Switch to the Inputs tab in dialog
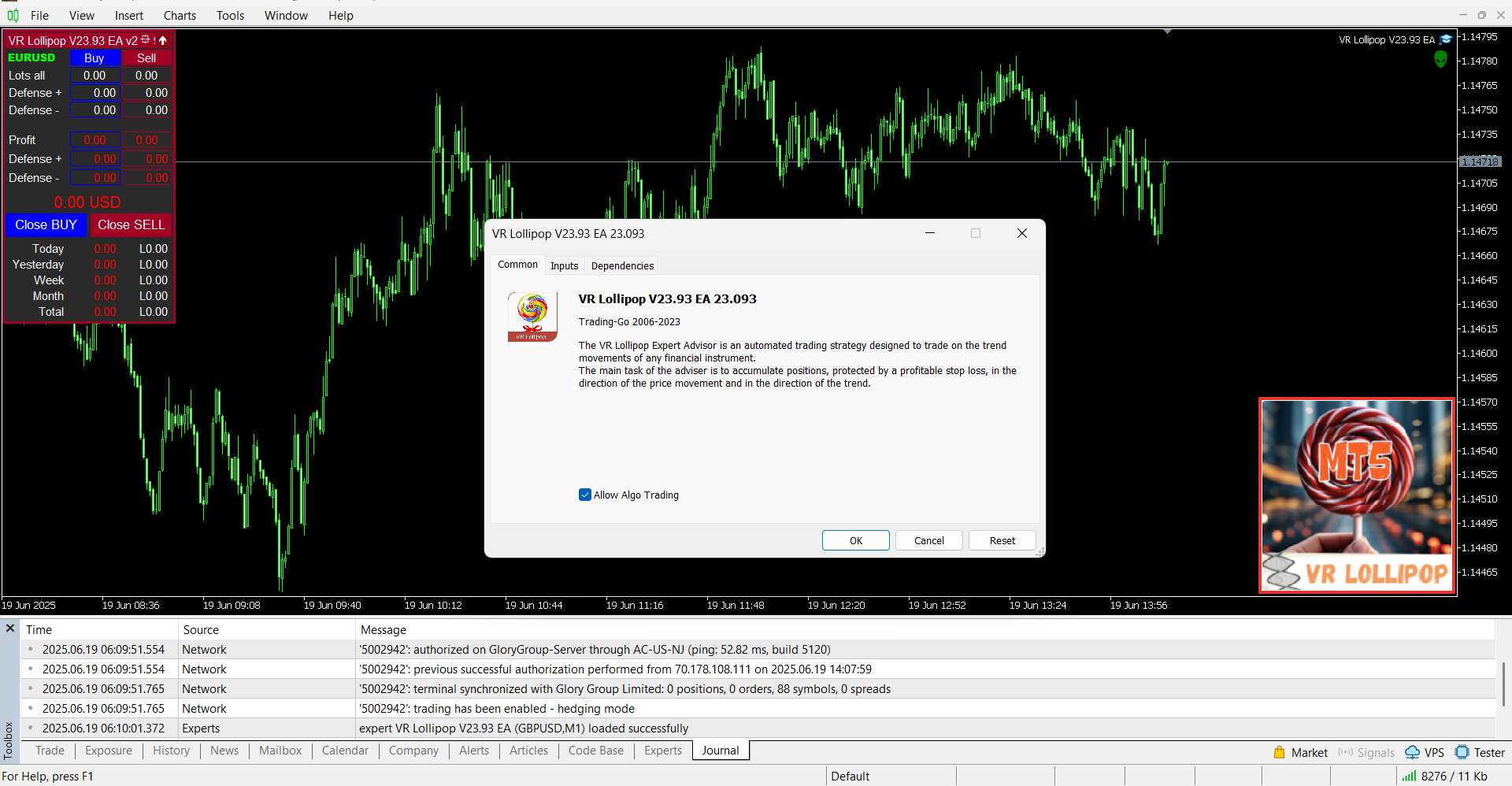The height and width of the screenshot is (786, 1512). (564, 265)
